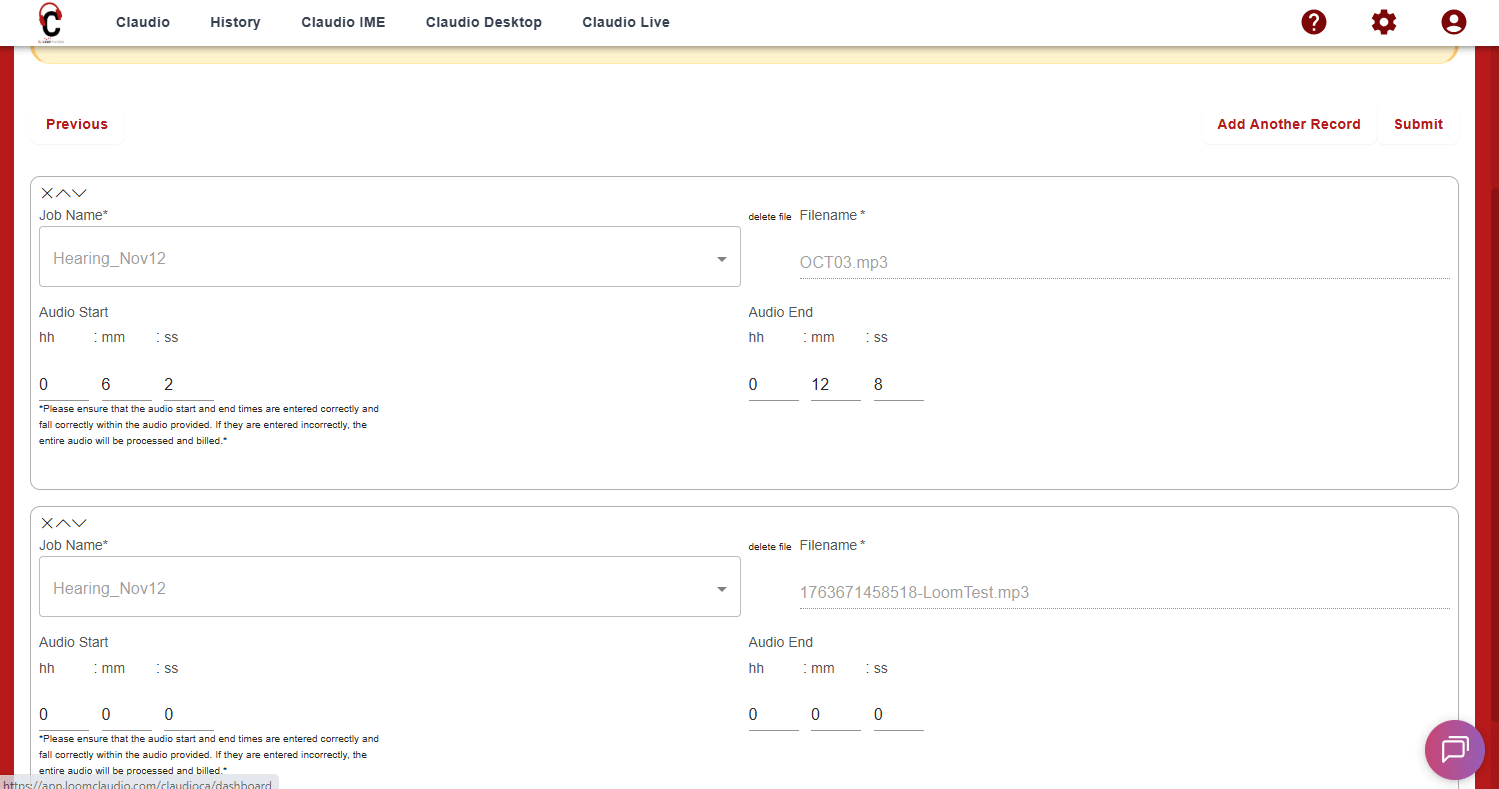Open the help question mark icon

[1313, 22]
